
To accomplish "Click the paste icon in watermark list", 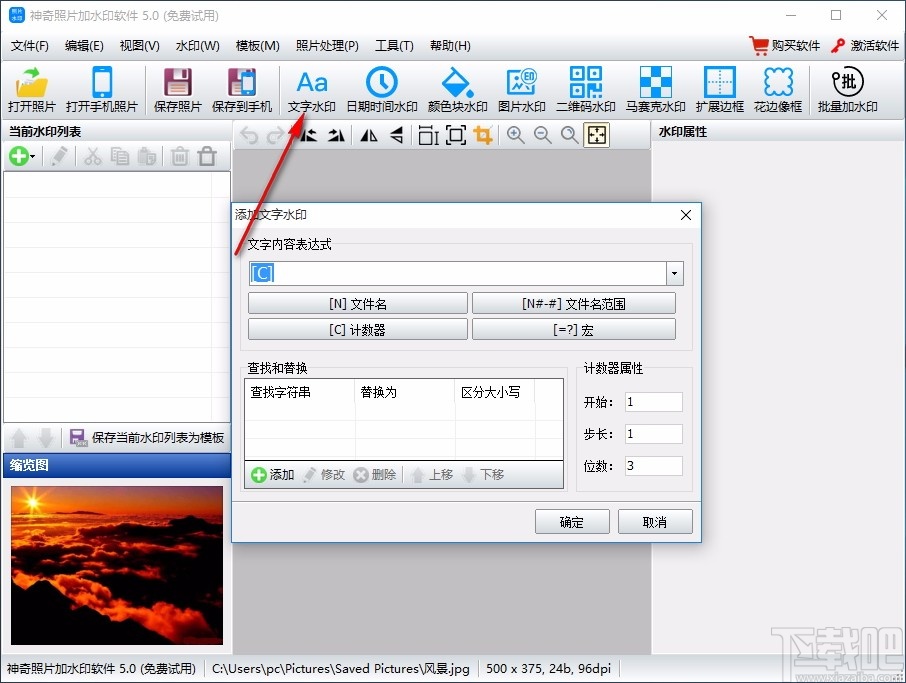I will pyautogui.click(x=147, y=156).
